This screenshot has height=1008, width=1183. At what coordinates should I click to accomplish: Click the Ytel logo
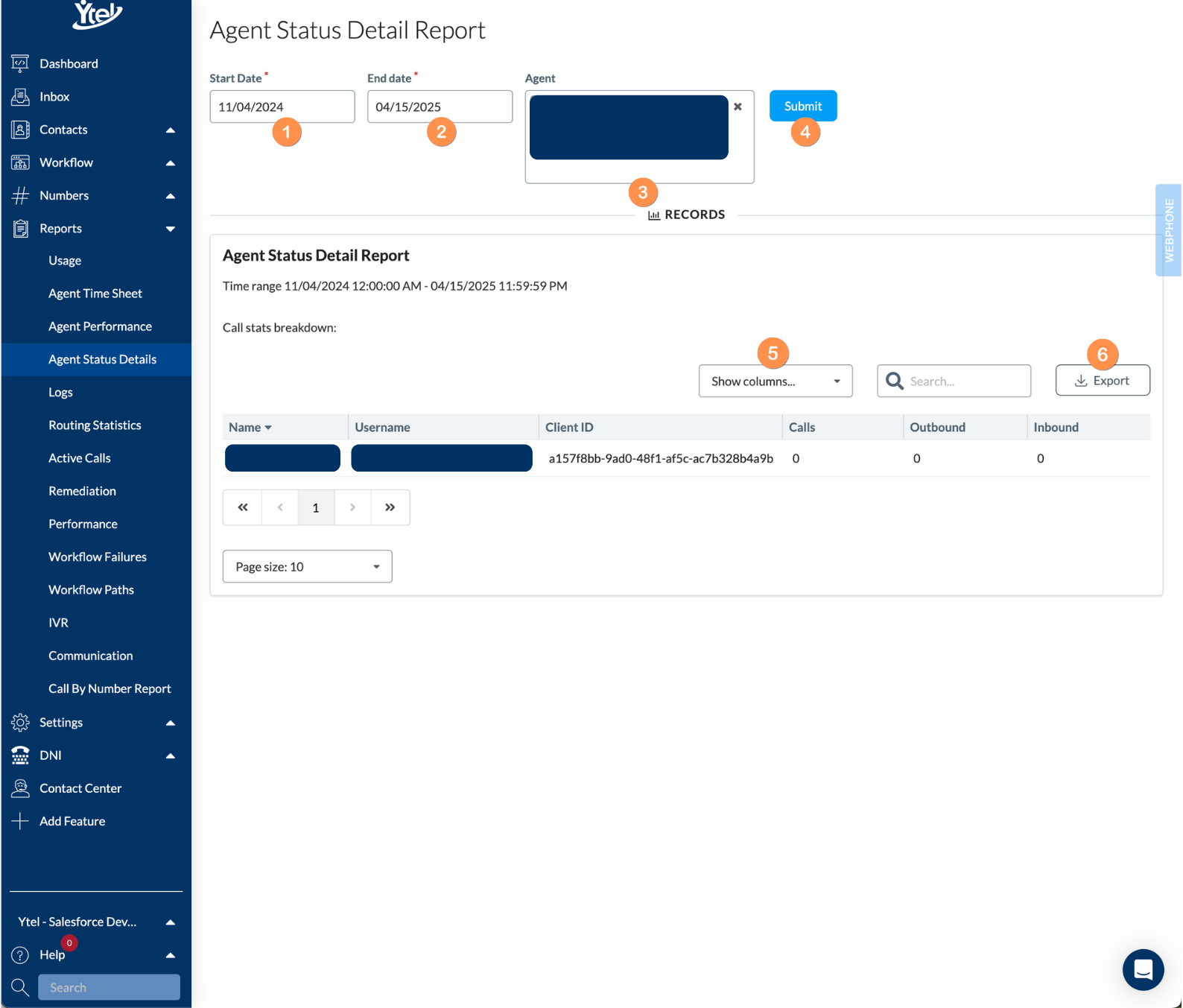(97, 13)
